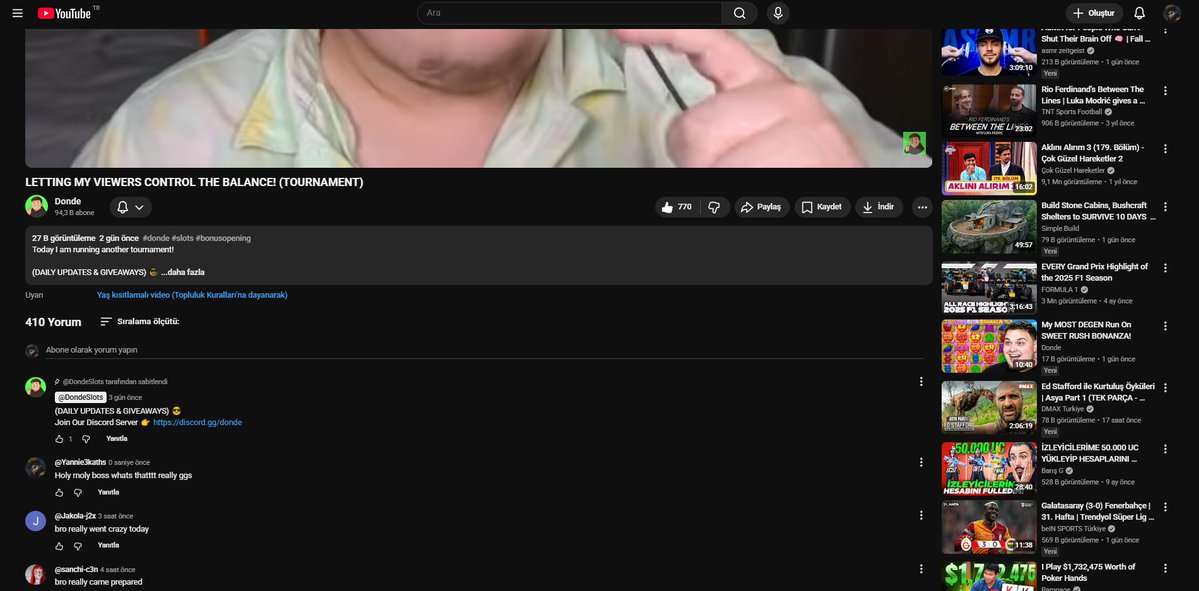Click the '410 Yorum' comment count
Viewport: 1199px width, 591px height.
pyautogui.click(x=53, y=322)
